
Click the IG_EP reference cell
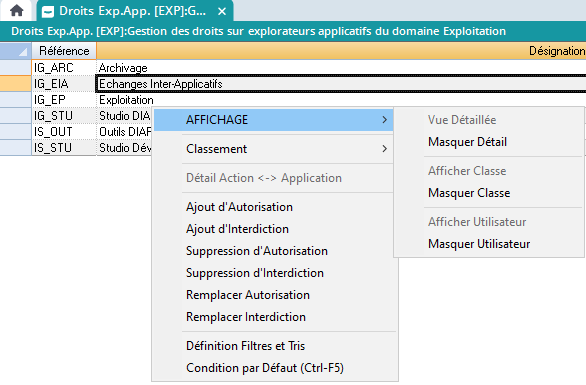pos(64,100)
